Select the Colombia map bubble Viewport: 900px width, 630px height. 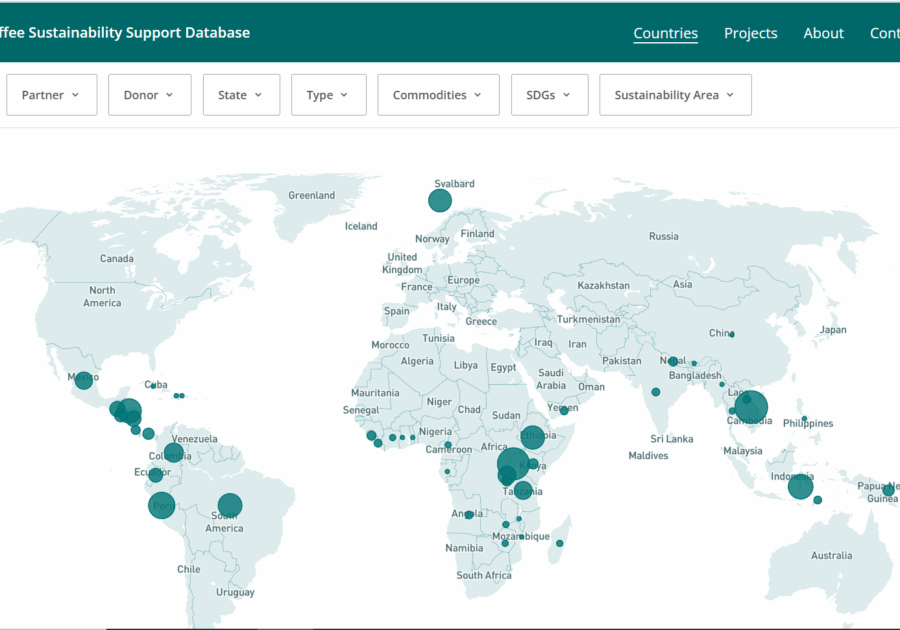173,453
